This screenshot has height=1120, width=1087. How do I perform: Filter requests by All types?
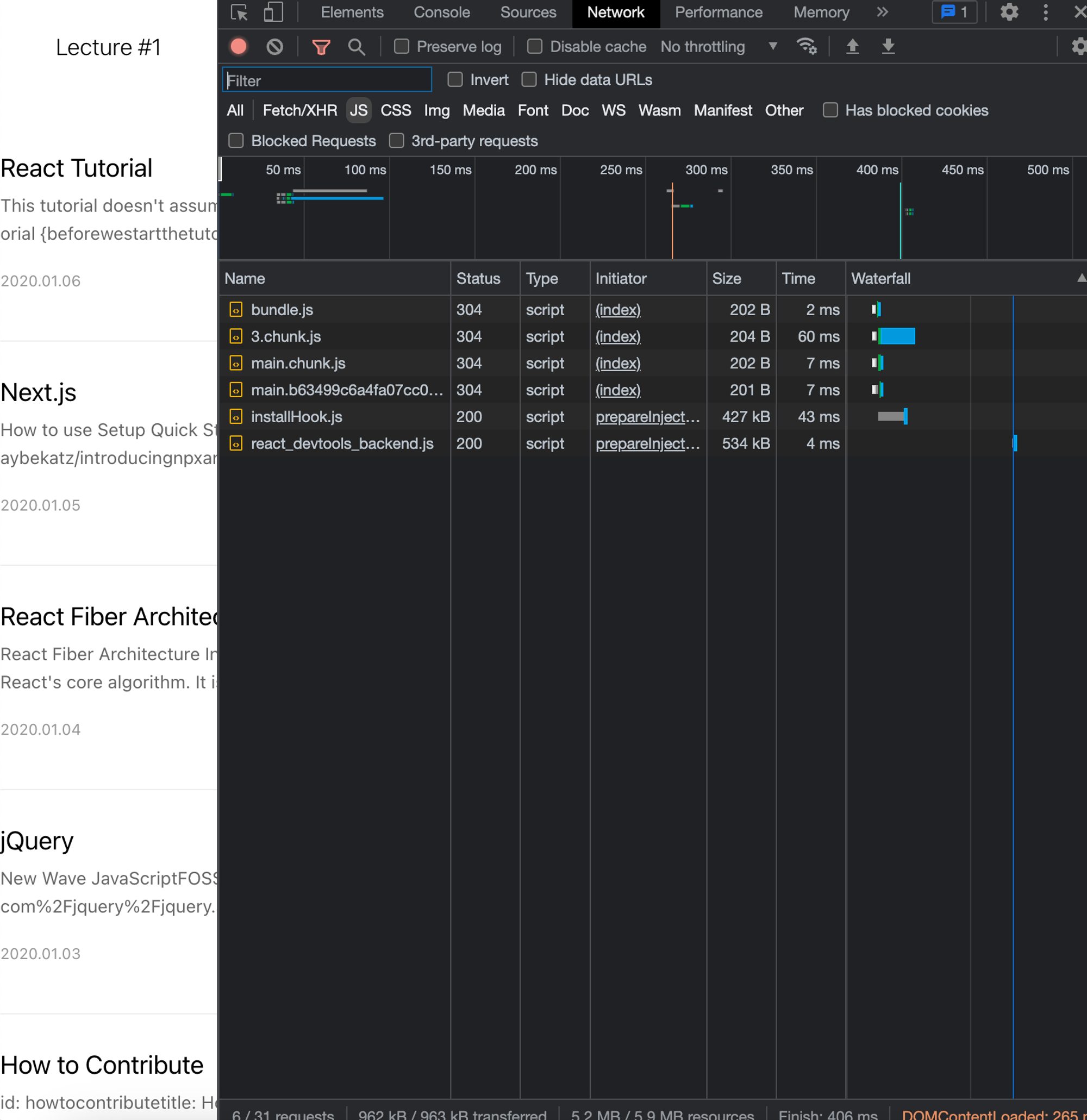[x=235, y=110]
